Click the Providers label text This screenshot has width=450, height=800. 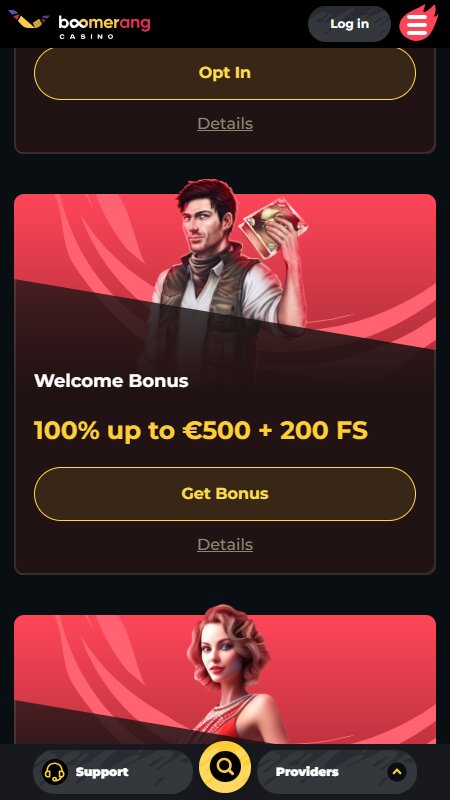coord(307,772)
